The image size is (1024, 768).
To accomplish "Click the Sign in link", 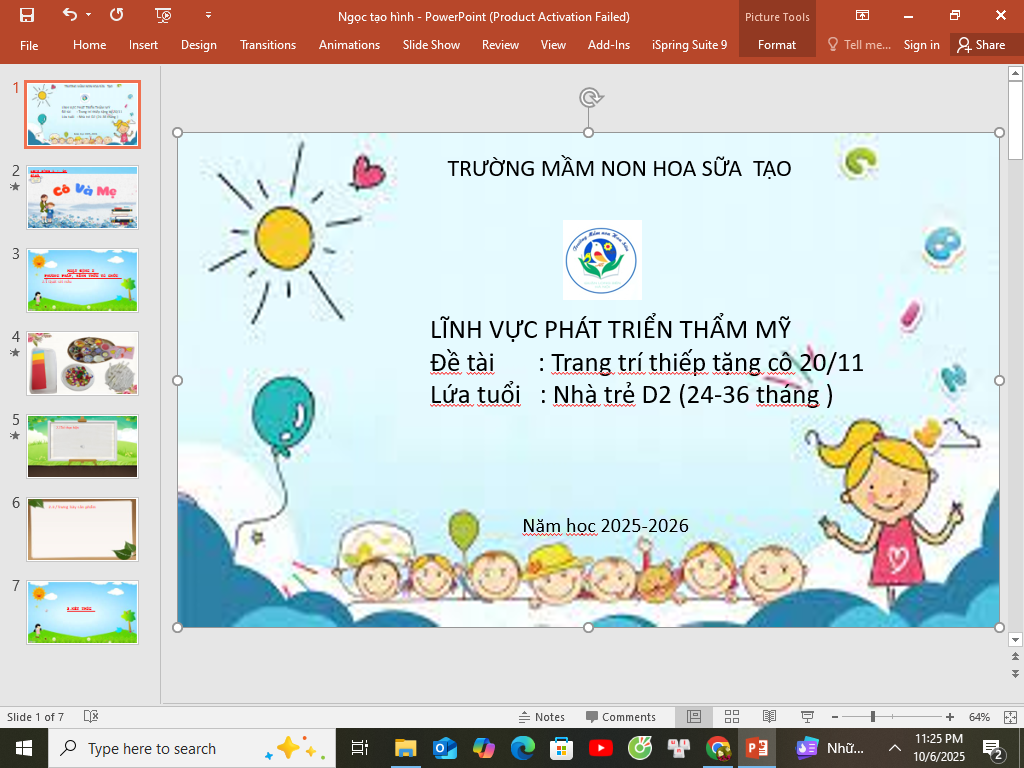I will (921, 45).
